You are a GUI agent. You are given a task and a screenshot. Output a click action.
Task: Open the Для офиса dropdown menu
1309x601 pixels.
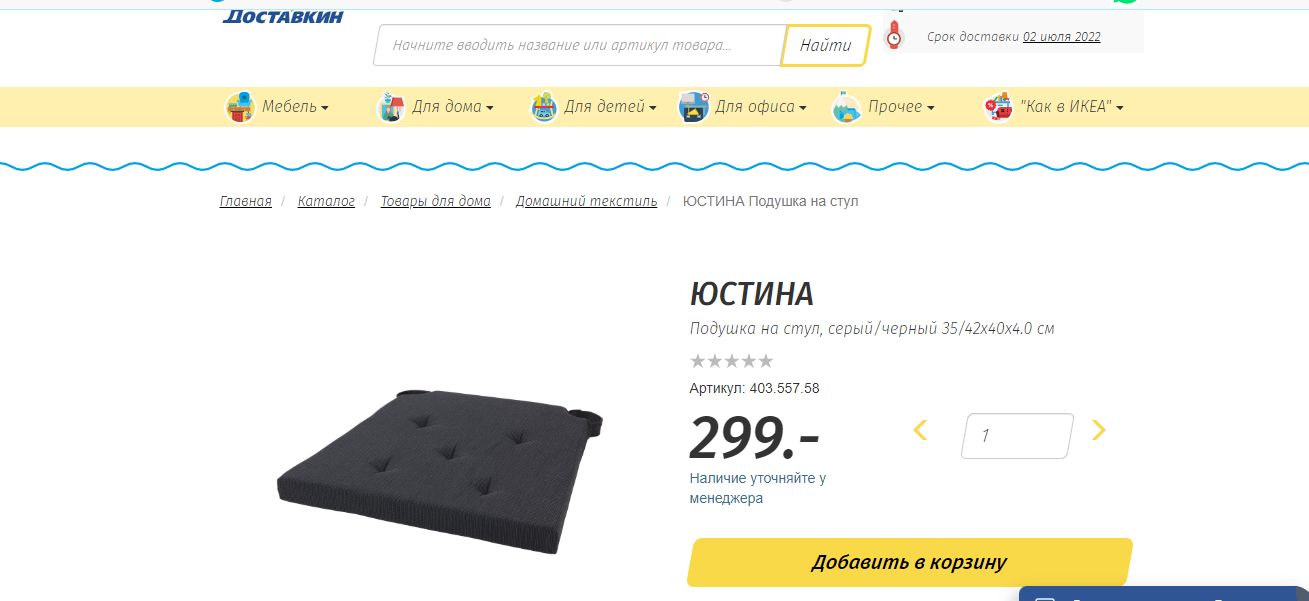coord(761,107)
